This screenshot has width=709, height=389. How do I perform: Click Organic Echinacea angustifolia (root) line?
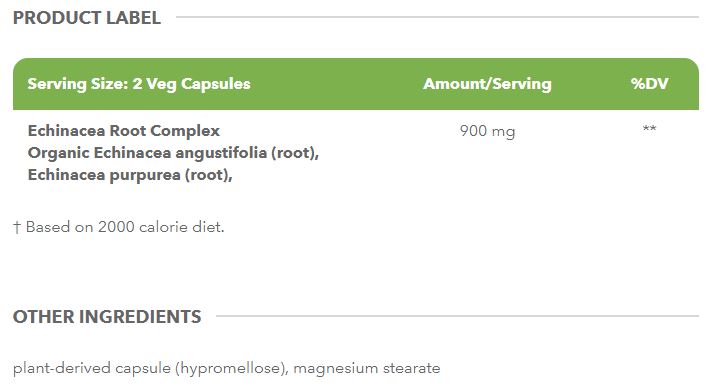[174, 153]
